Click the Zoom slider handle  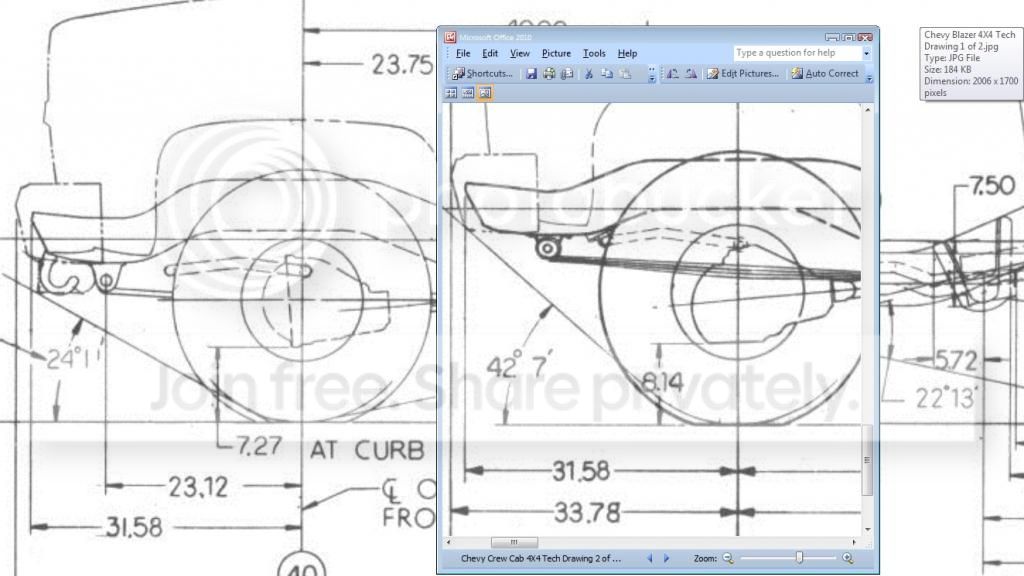(x=799, y=558)
